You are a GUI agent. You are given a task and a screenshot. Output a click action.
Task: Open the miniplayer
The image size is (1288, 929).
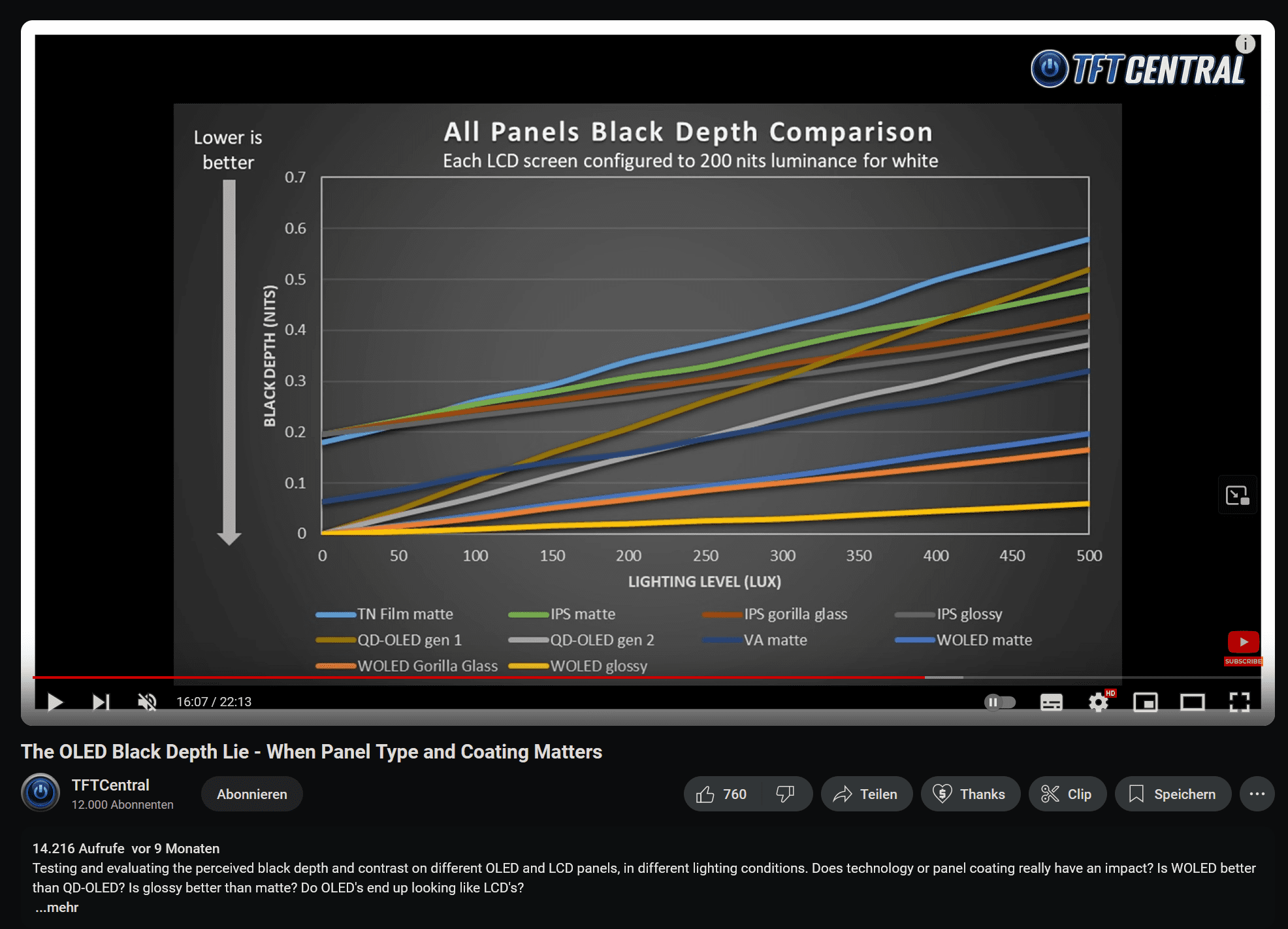click(1146, 702)
